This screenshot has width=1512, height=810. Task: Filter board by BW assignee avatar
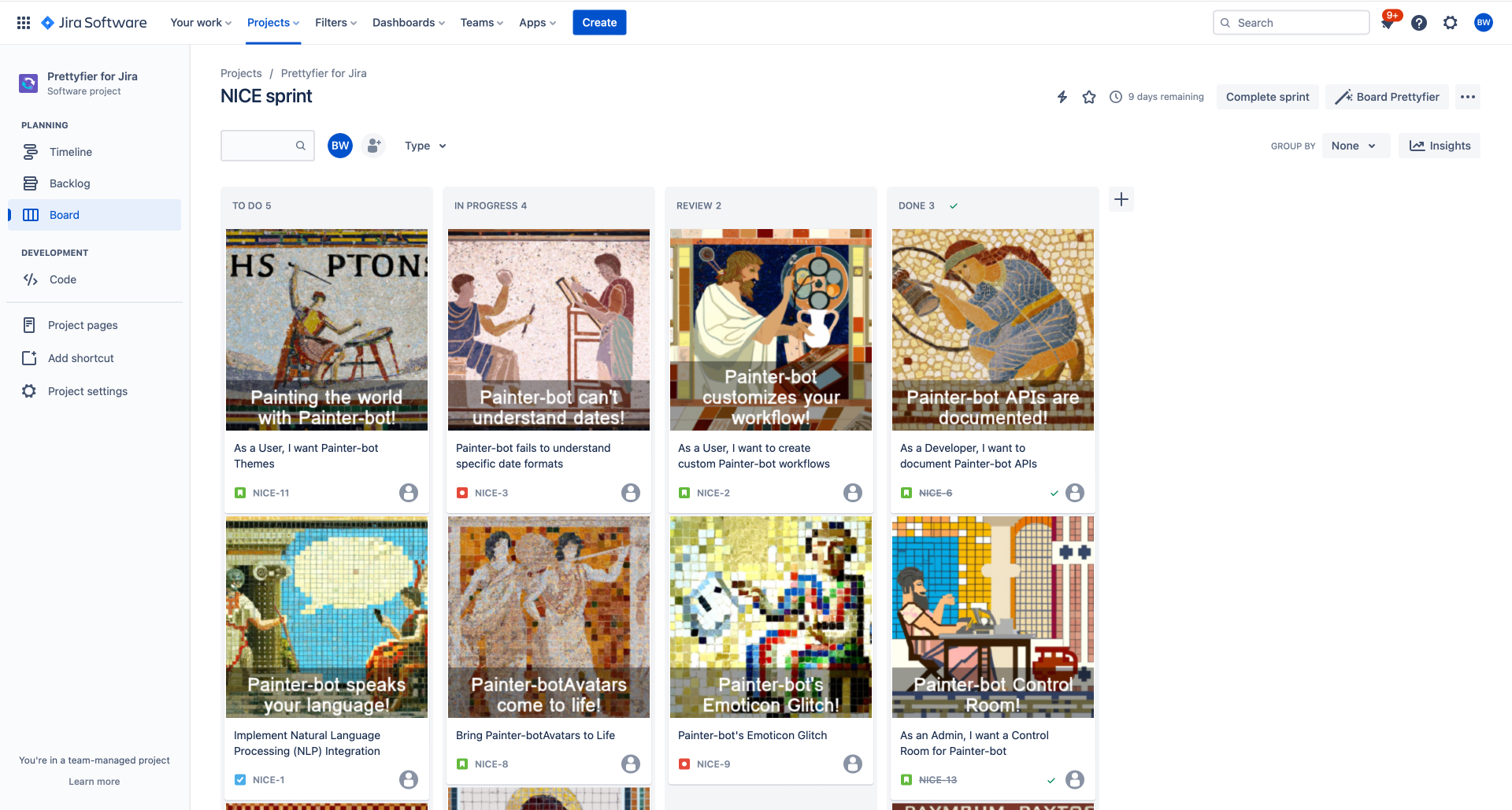pyautogui.click(x=340, y=146)
